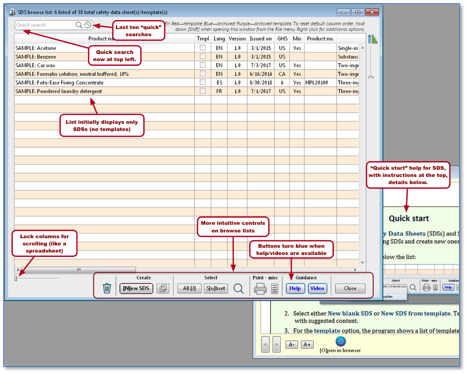Click the printer icon

point(260,288)
